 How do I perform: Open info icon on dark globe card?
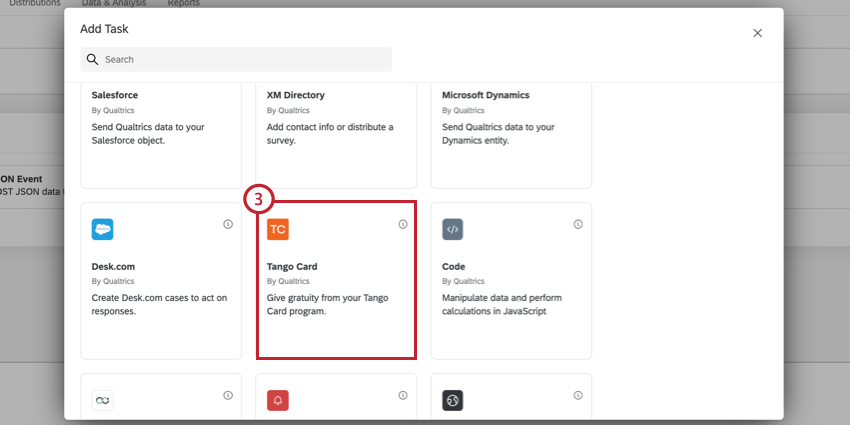point(578,395)
